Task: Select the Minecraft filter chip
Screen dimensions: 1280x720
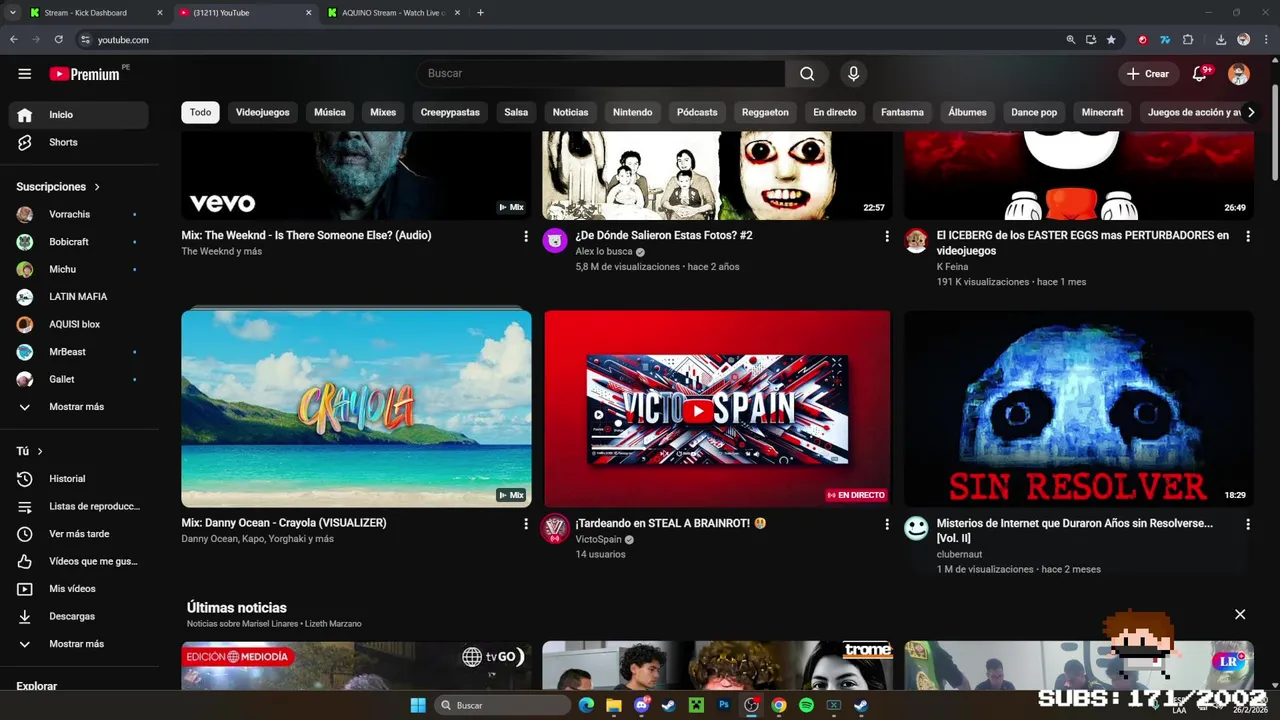Action: [1102, 112]
